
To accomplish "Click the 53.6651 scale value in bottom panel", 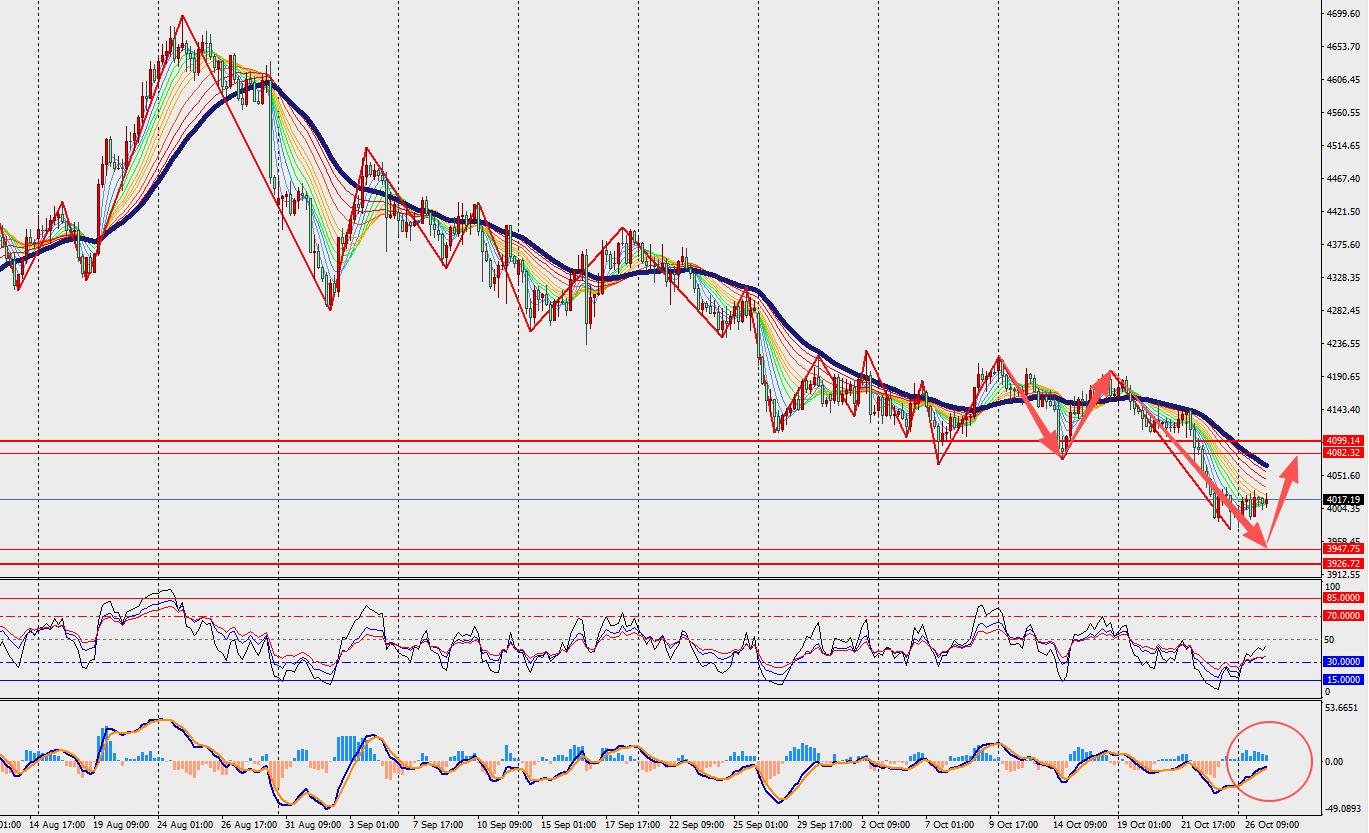I will 1342,708.
